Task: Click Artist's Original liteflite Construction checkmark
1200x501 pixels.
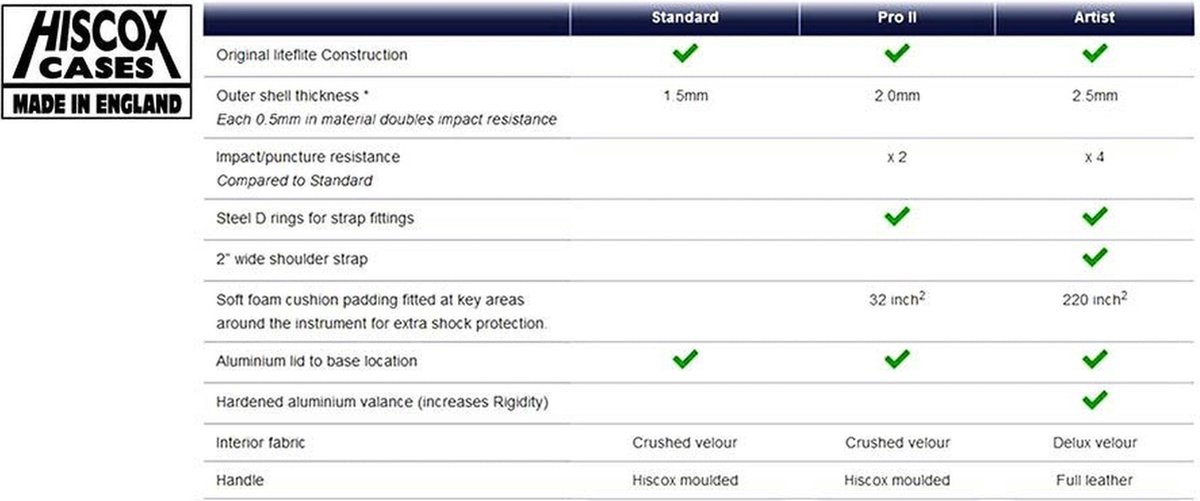Action: (1095, 53)
